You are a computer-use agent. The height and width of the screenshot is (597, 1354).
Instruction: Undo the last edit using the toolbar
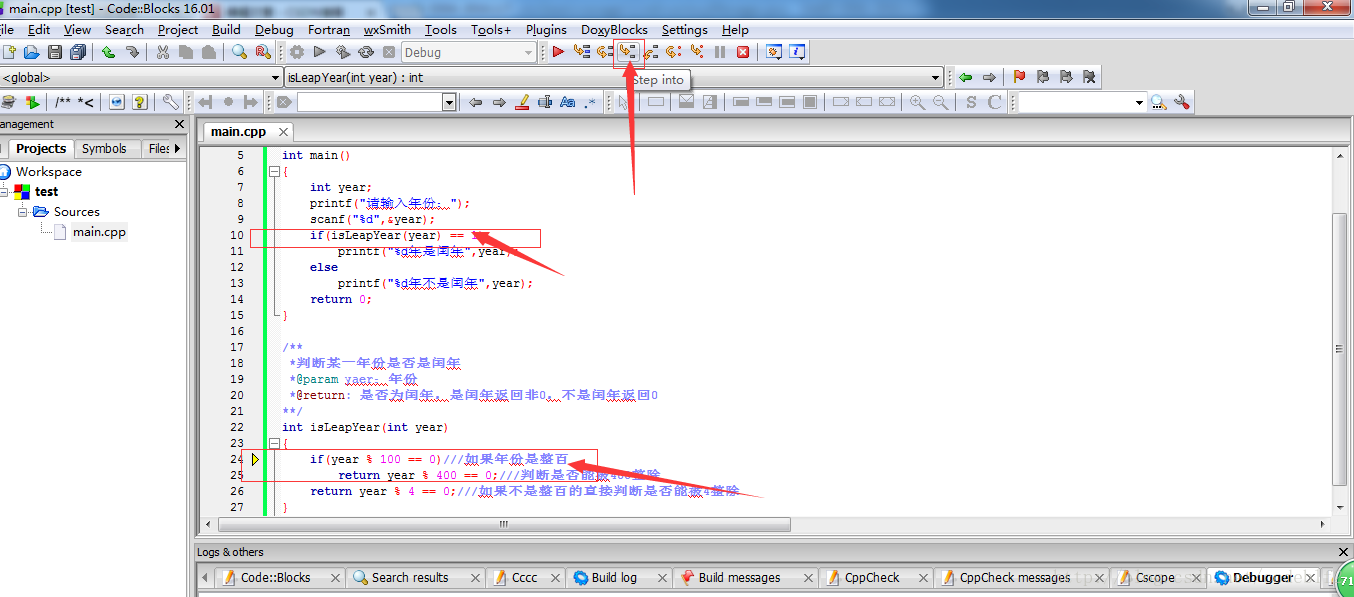[108, 52]
